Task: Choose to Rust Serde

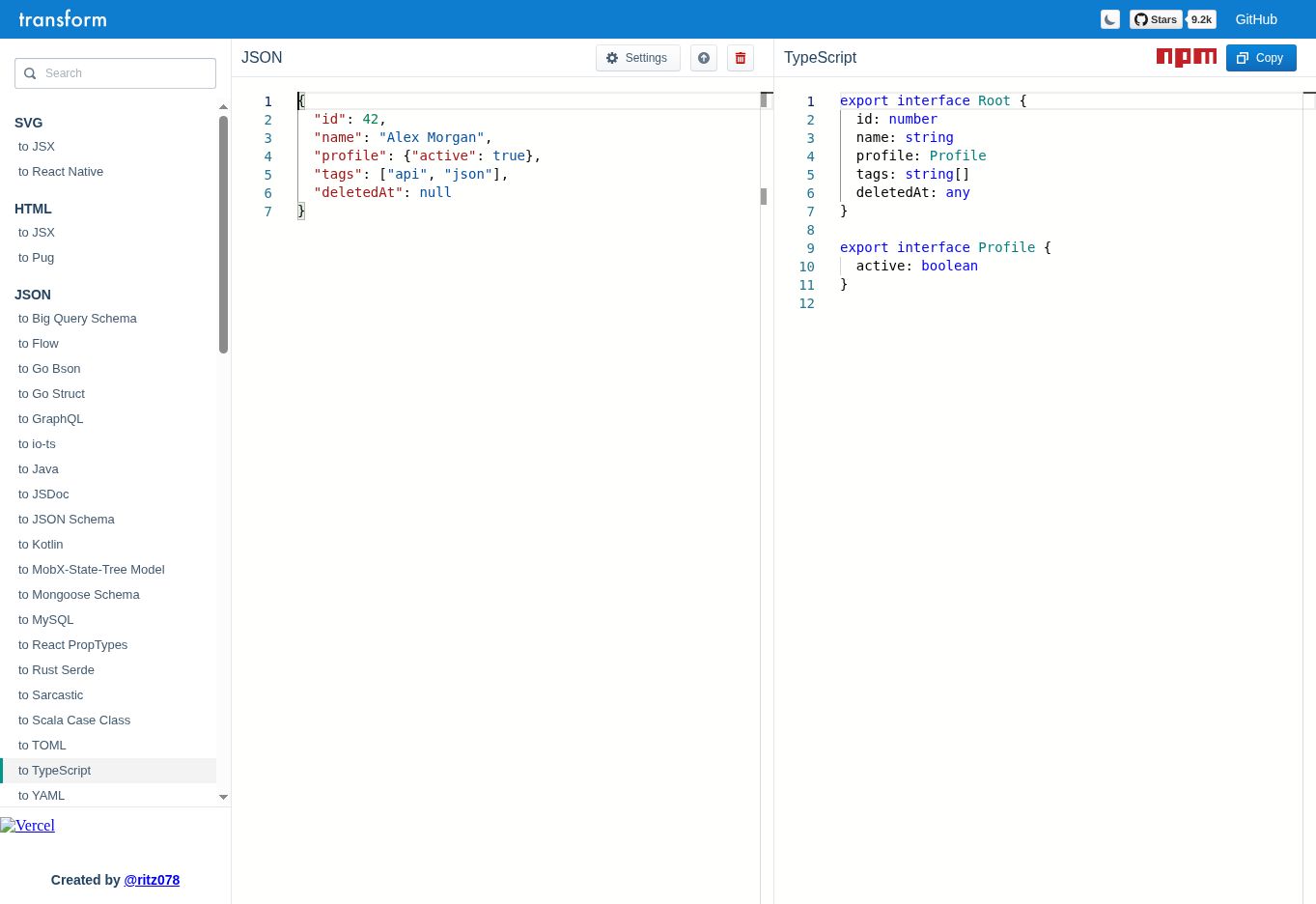Action: [108, 670]
